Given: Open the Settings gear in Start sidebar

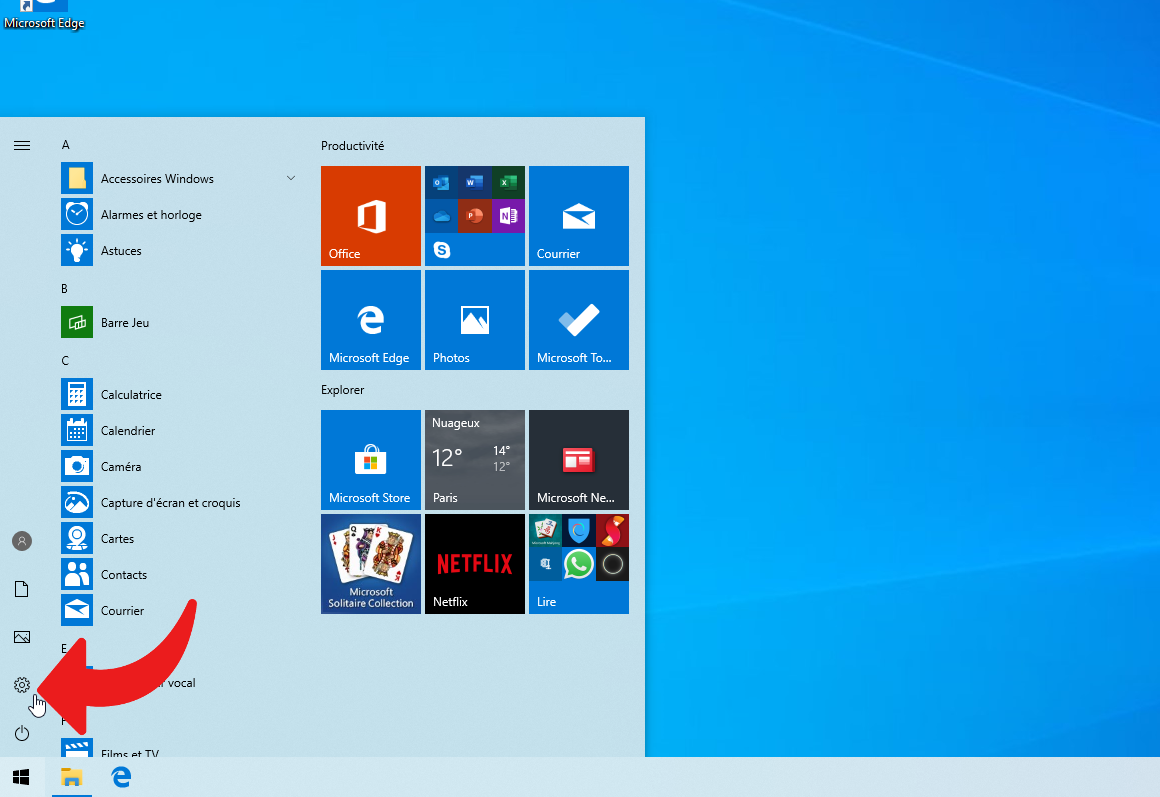Looking at the screenshot, I should click(21, 685).
